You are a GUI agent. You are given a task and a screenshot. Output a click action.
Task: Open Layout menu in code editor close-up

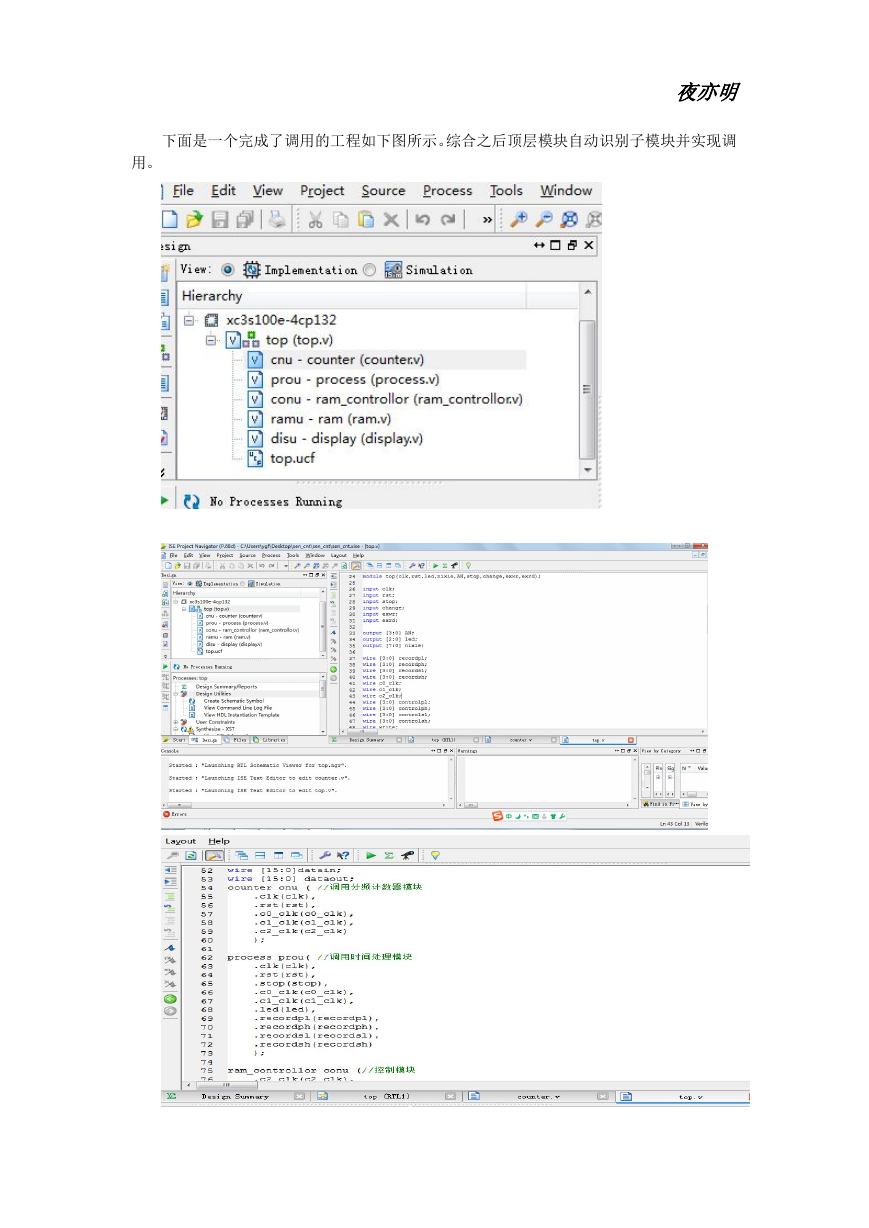pyautogui.click(x=181, y=841)
